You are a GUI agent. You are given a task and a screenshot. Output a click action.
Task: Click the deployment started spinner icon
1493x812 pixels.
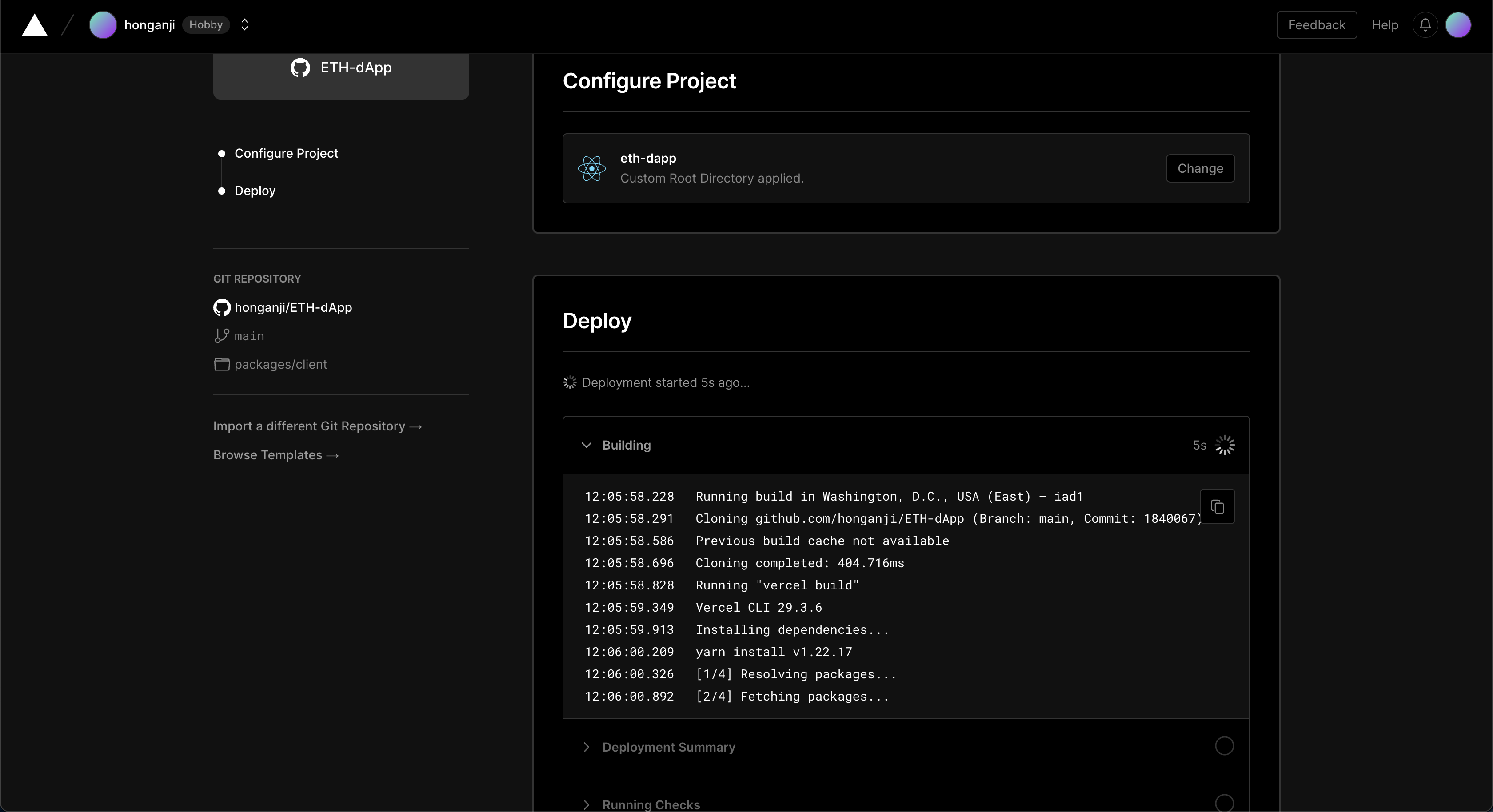(x=570, y=382)
